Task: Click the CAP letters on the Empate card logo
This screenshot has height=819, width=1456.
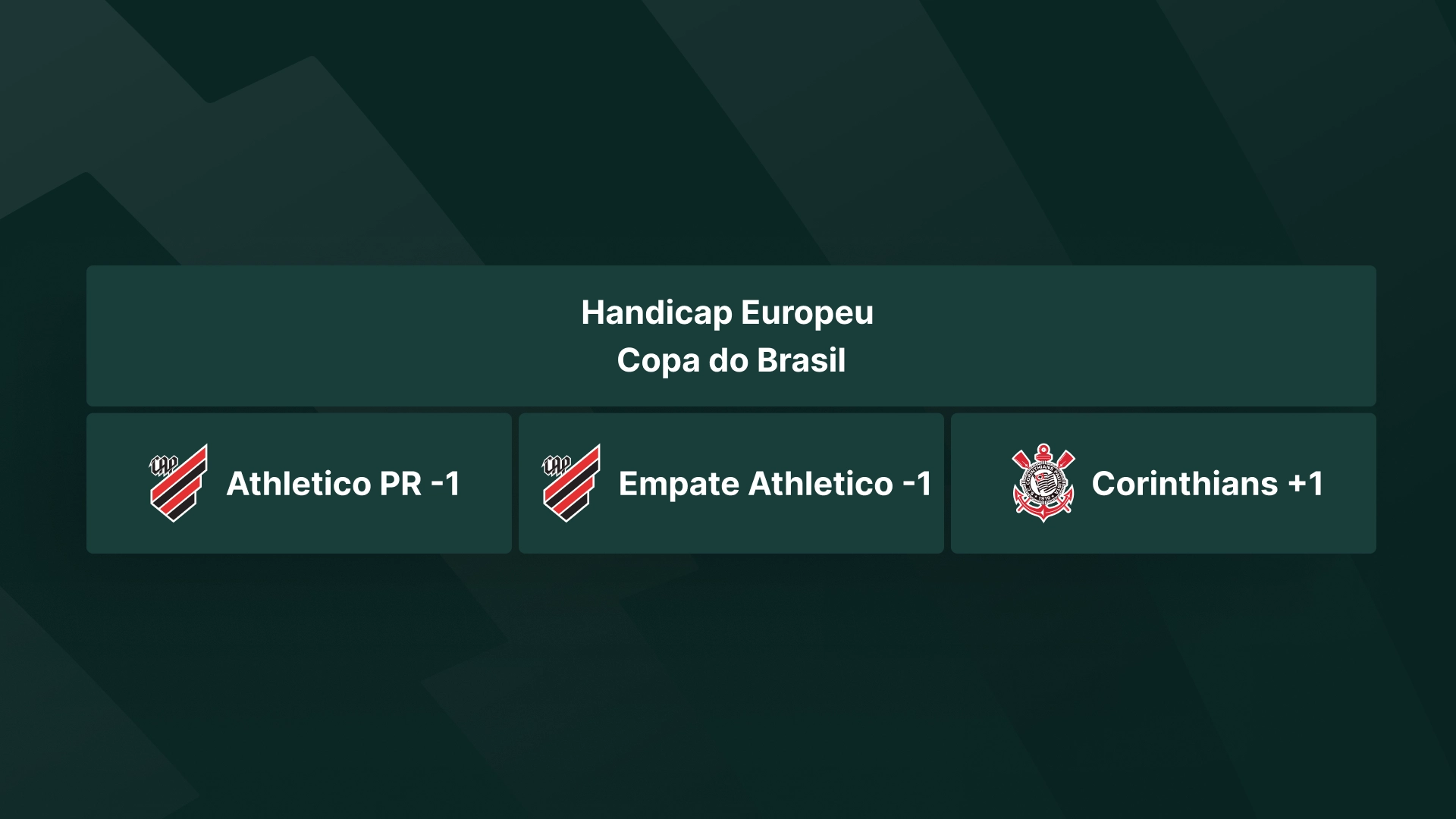Action: pyautogui.click(x=557, y=464)
